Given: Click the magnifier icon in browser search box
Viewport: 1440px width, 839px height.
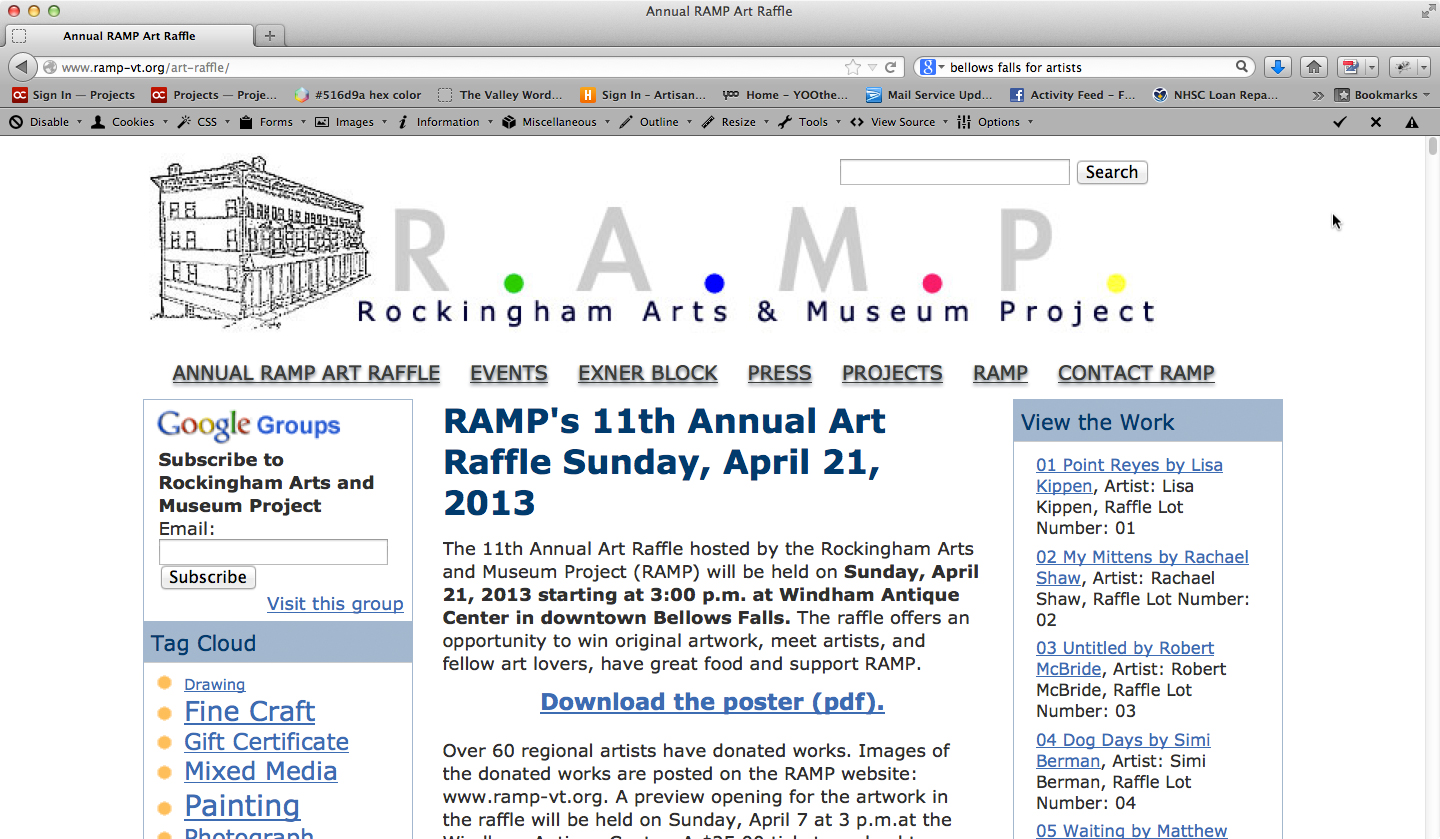Looking at the screenshot, I should (1242, 67).
